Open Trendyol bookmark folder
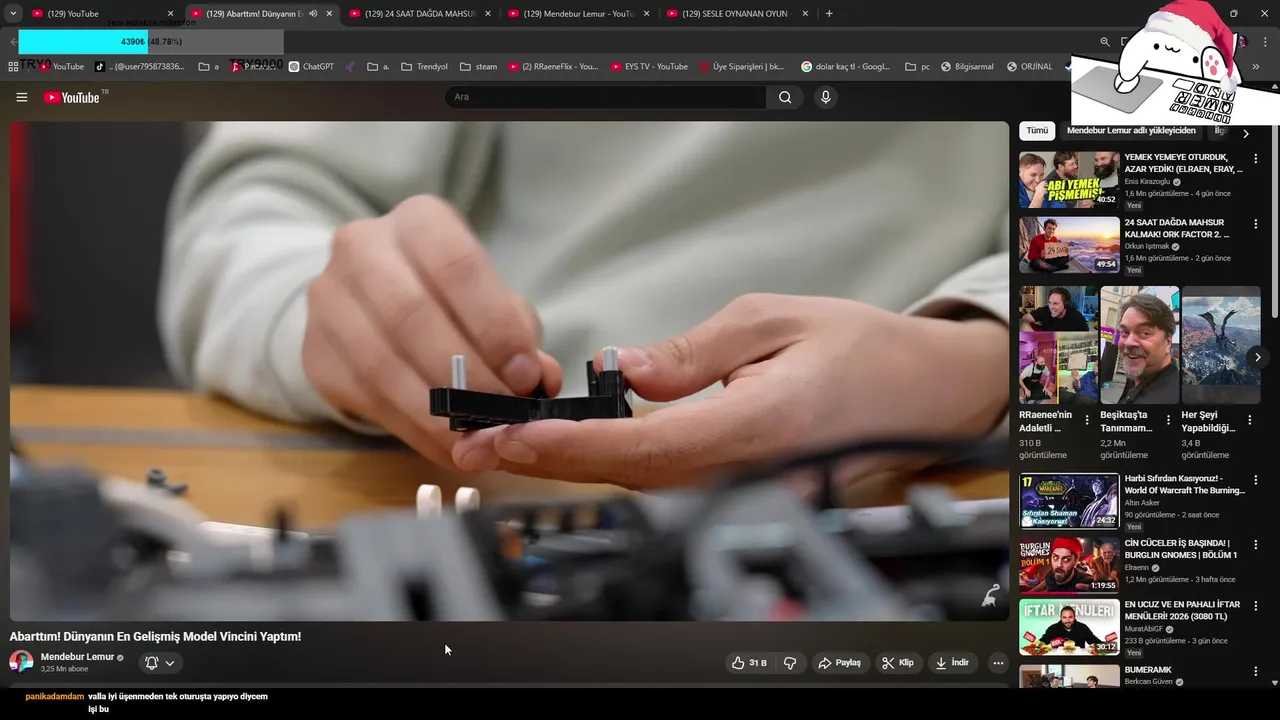 tap(424, 67)
